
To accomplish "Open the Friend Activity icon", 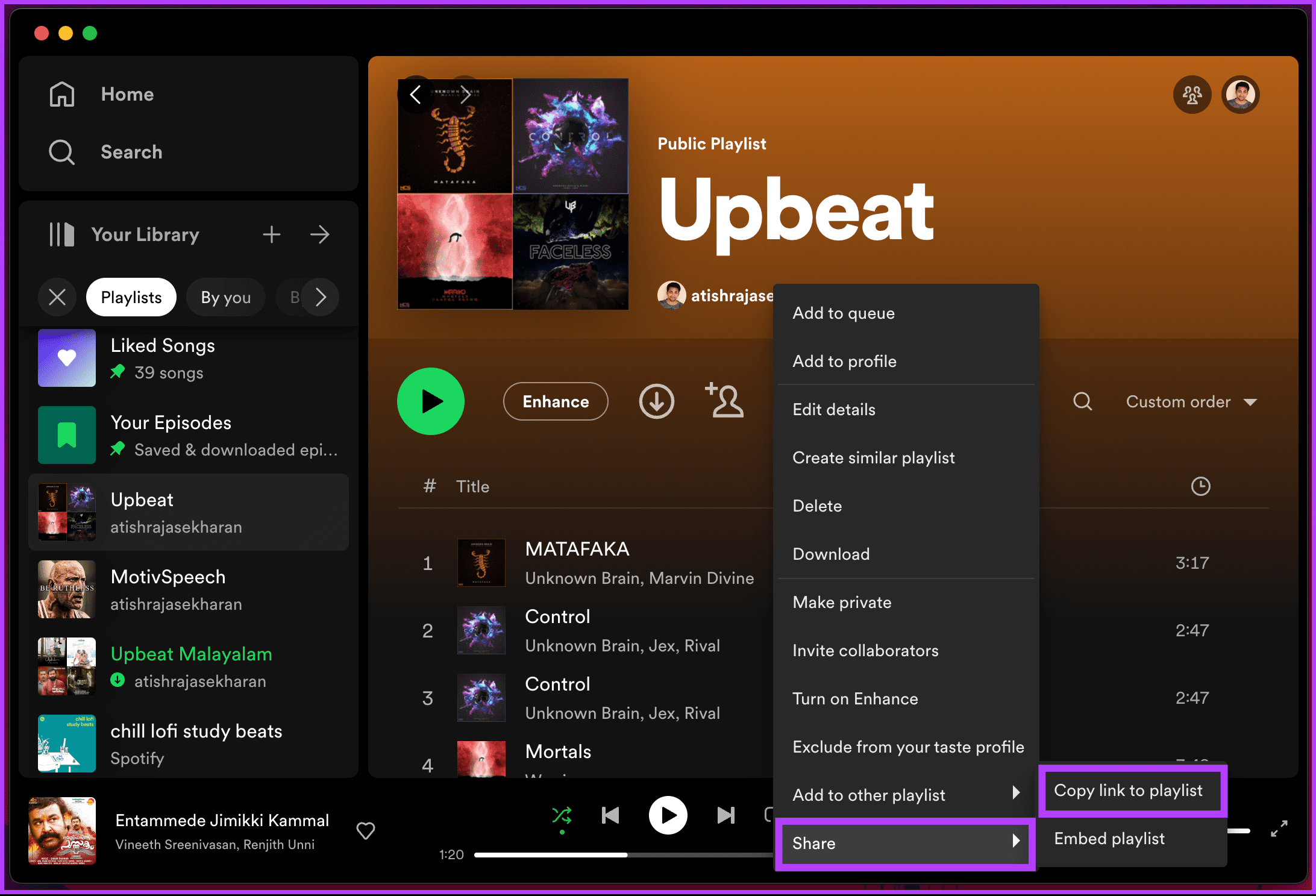I will click(x=1192, y=95).
